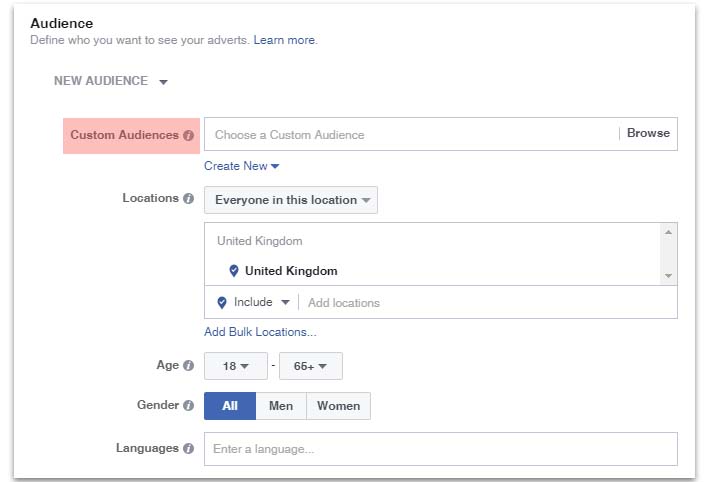Open the minimum age 18 dropdown
709x482 pixels.
tap(236, 366)
